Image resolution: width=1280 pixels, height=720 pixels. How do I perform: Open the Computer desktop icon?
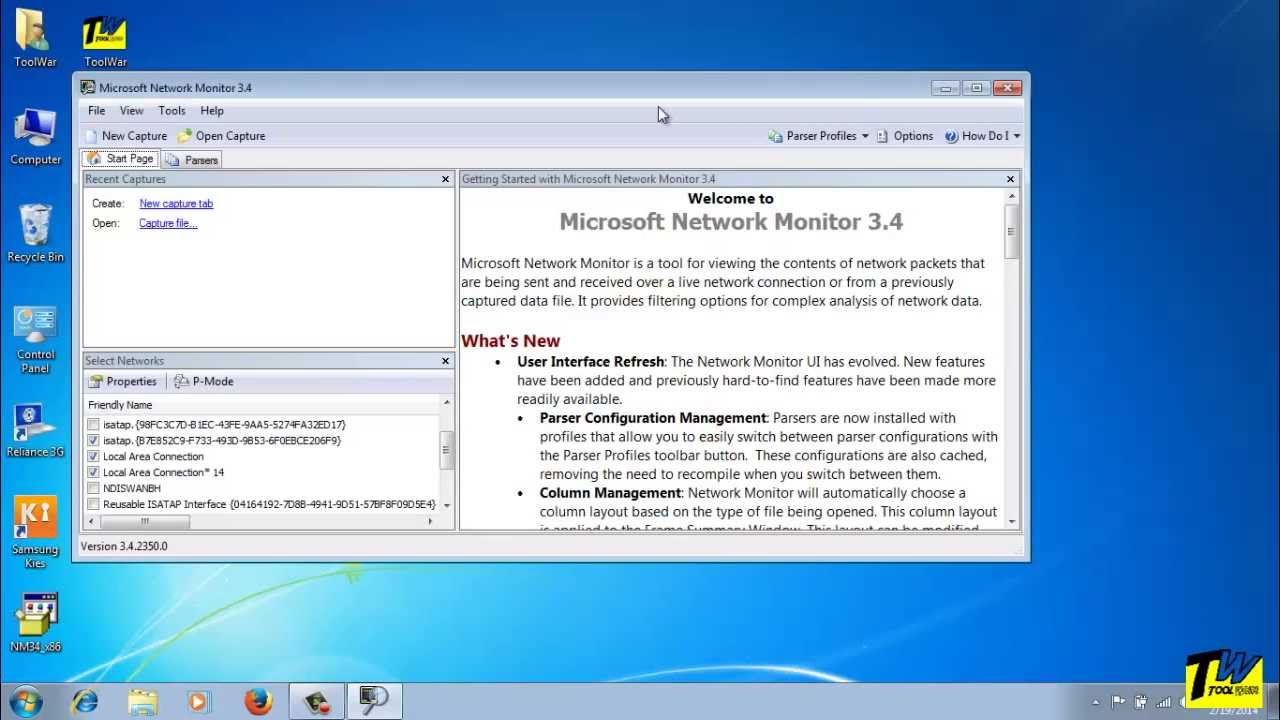pos(36,137)
